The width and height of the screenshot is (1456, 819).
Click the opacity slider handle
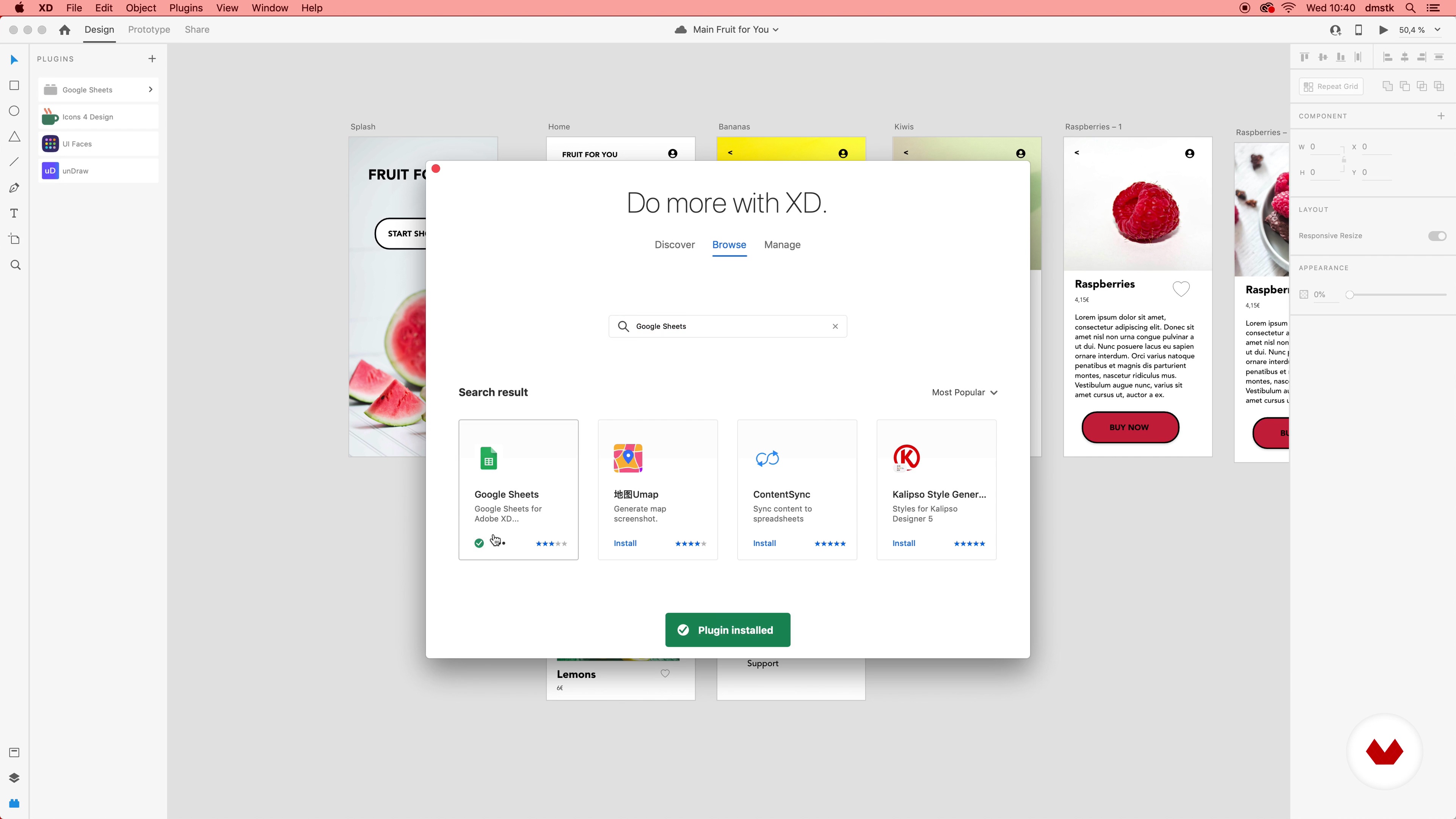pos(1350,295)
